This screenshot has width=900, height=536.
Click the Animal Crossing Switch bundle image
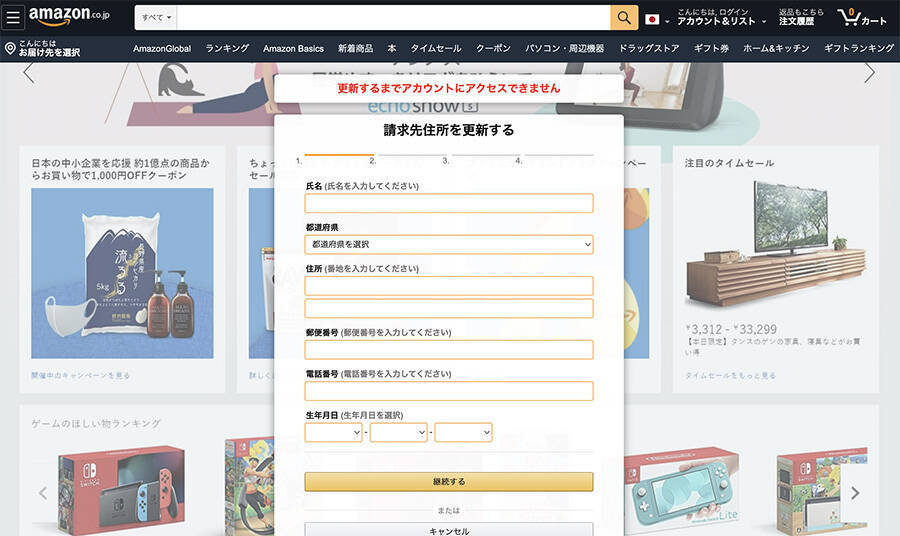tap(822, 491)
